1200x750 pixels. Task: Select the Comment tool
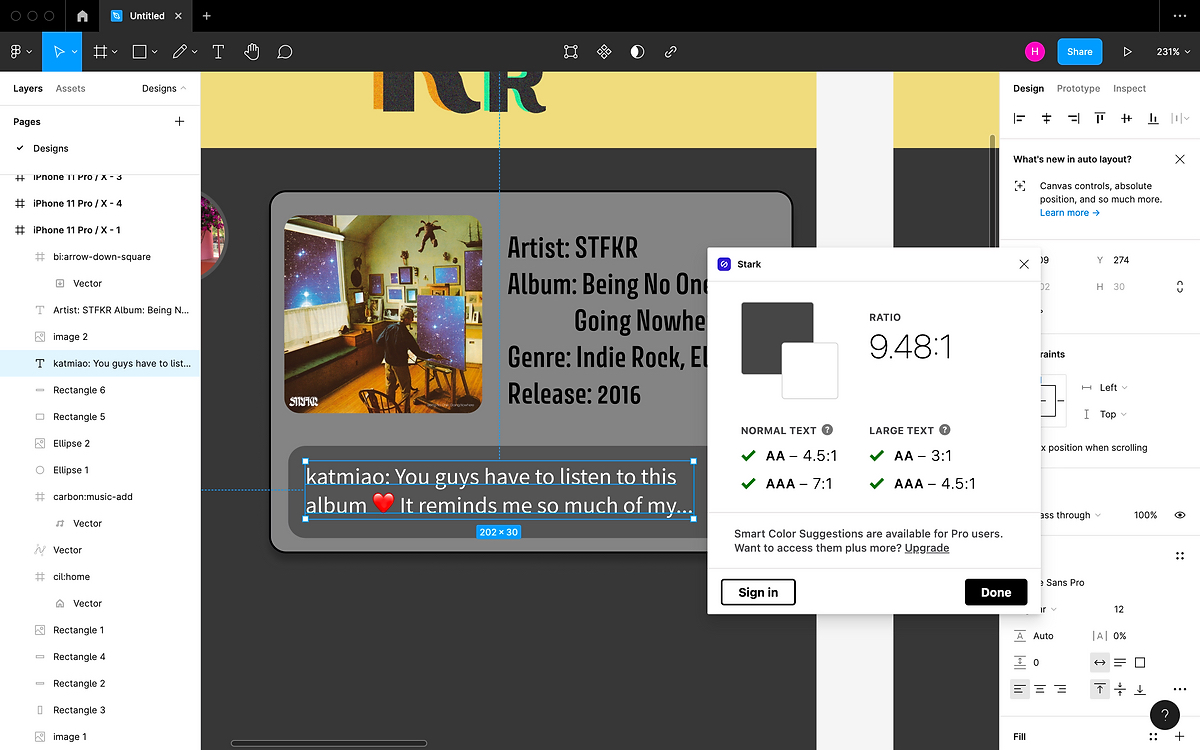(285, 52)
